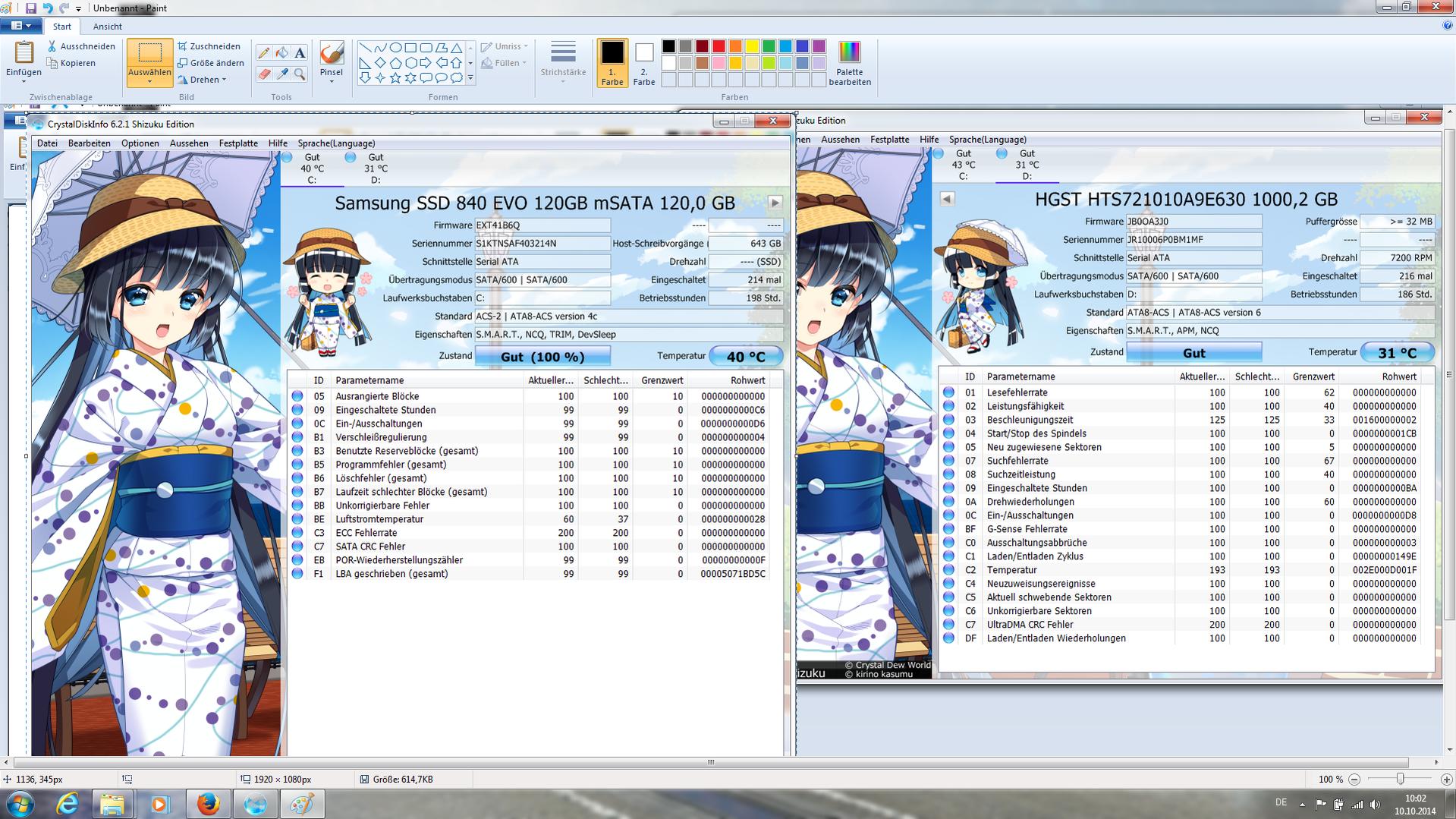The image size is (1456, 819).
Task: Open Paint Help via the question mark
Action: [1448, 26]
